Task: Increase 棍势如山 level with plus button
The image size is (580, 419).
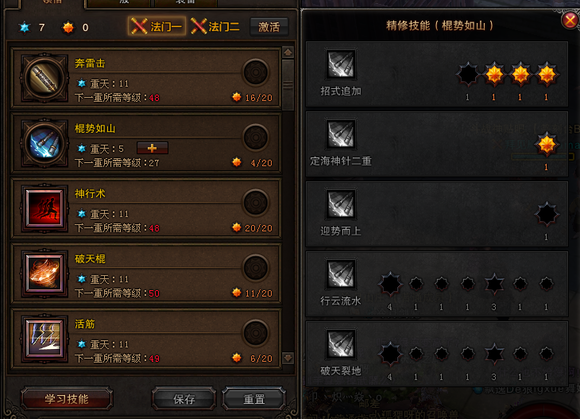Action: click(152, 148)
